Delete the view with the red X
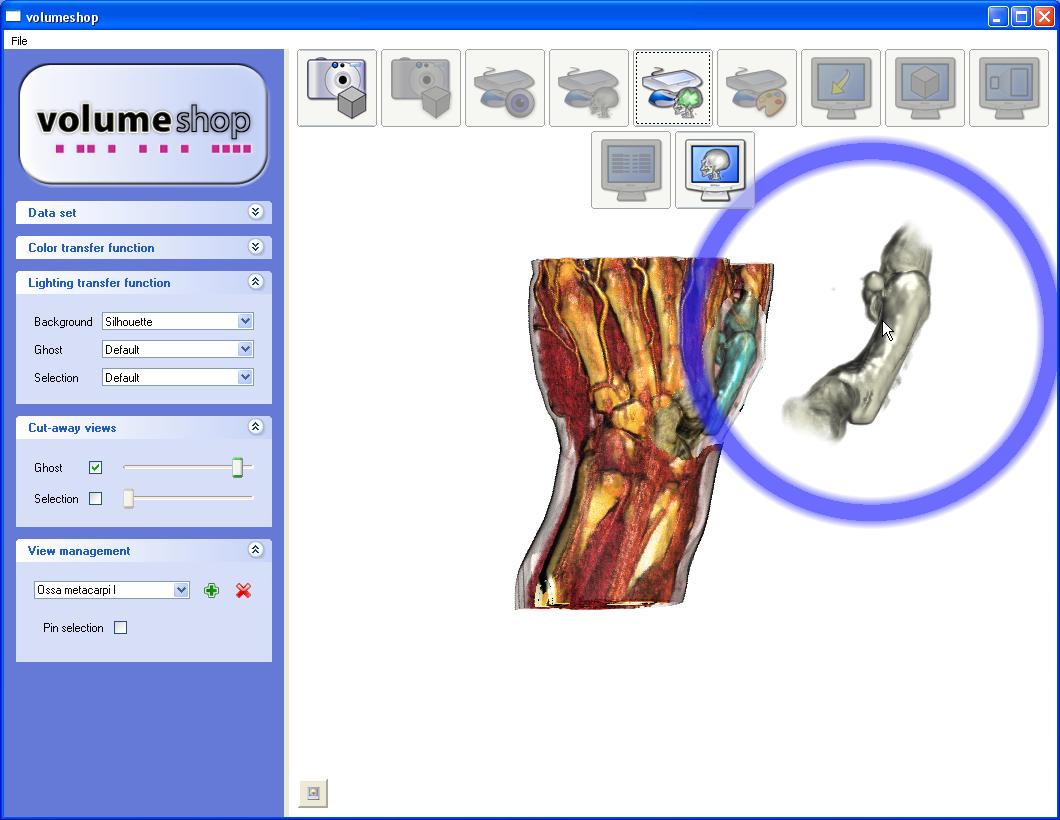 (243, 591)
